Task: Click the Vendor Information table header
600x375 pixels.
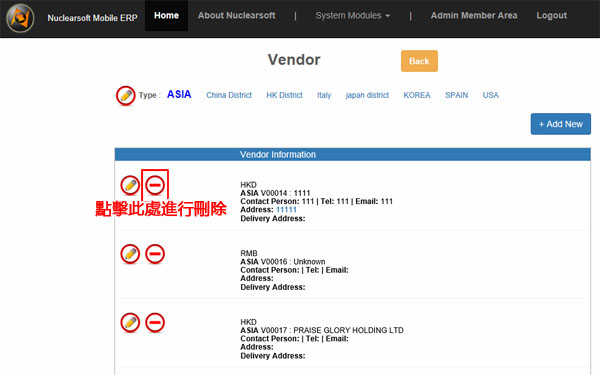Action: 352,155
